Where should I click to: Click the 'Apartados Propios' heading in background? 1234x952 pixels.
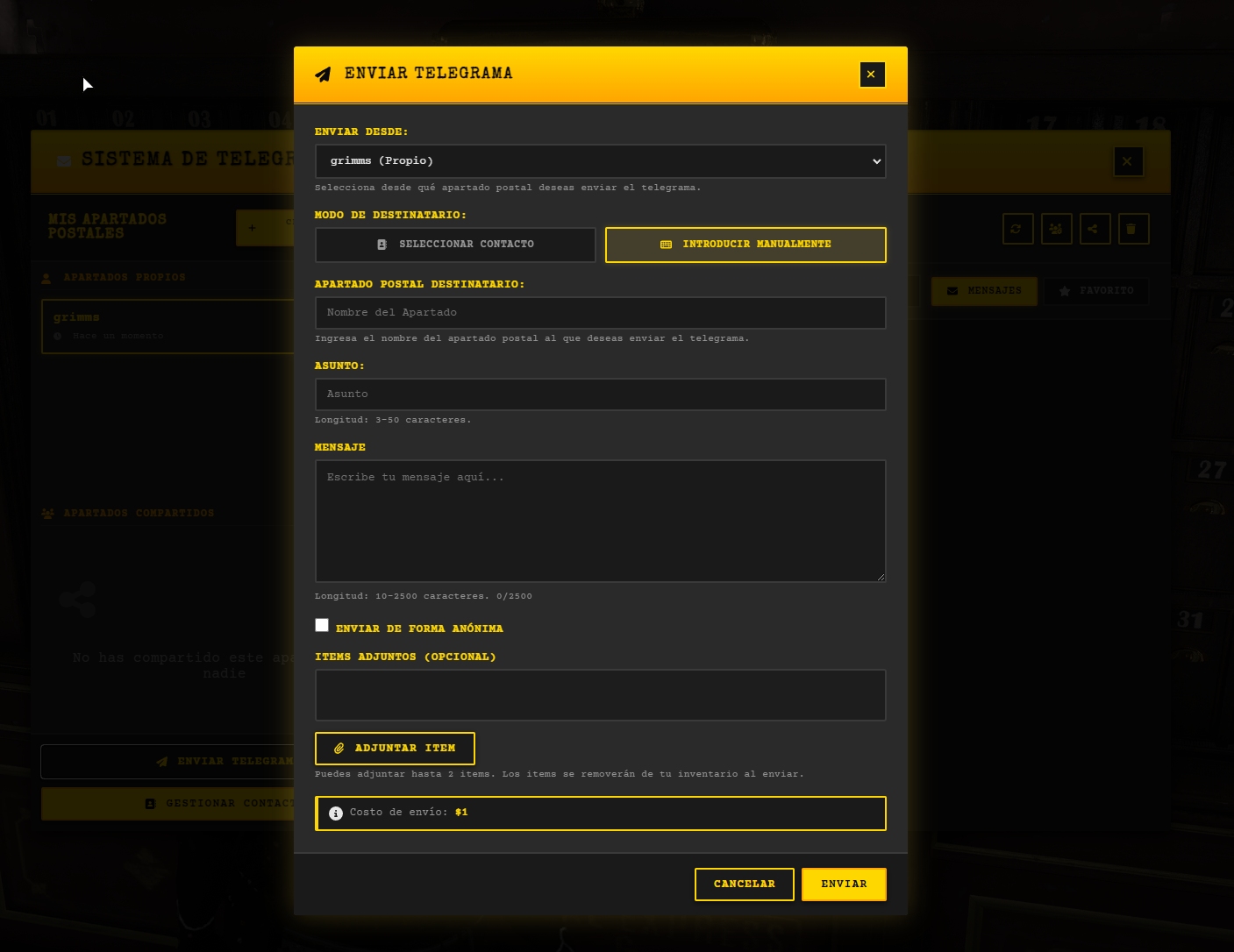pyautogui.click(x=125, y=278)
